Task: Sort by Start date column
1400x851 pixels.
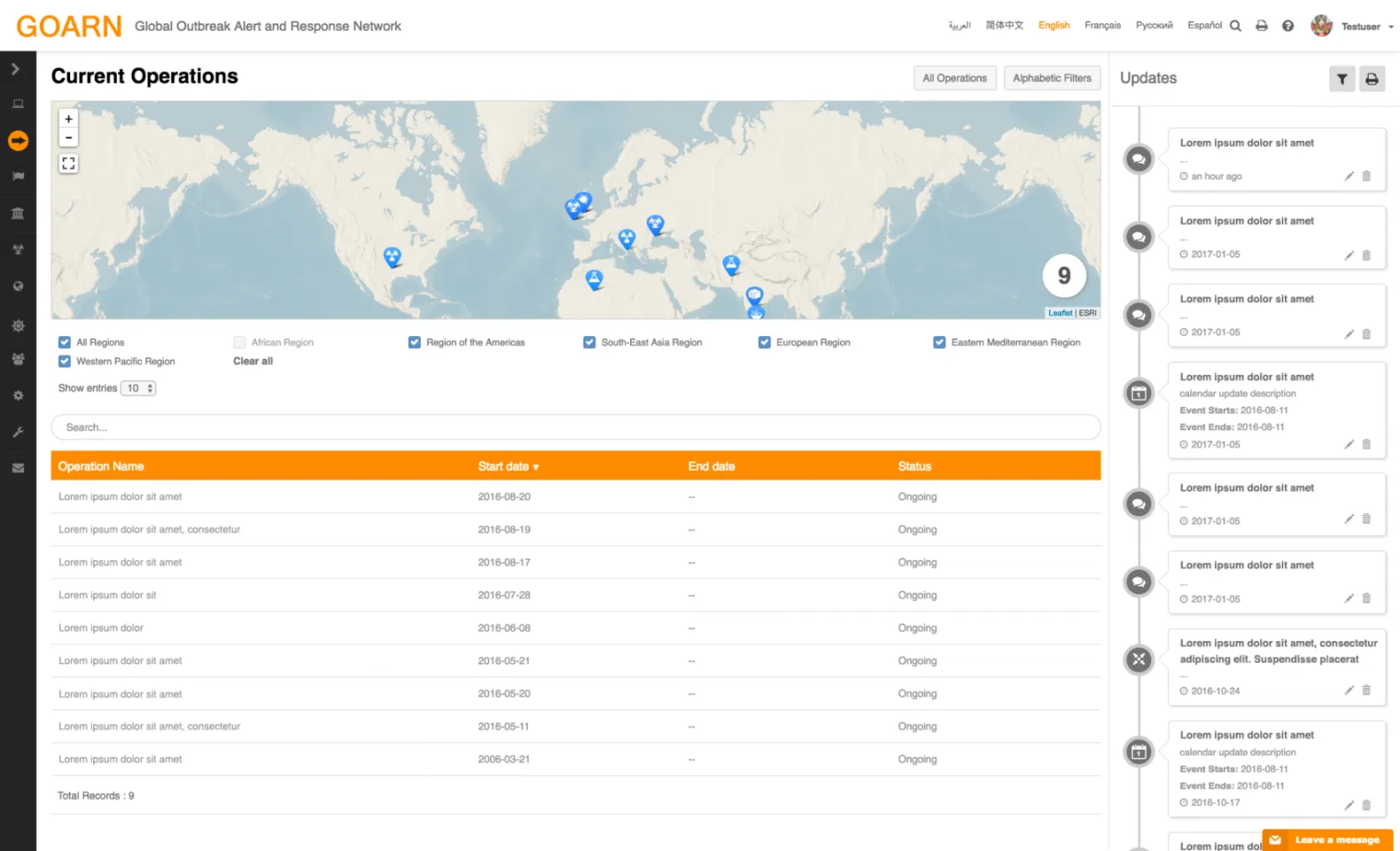Action: point(508,467)
